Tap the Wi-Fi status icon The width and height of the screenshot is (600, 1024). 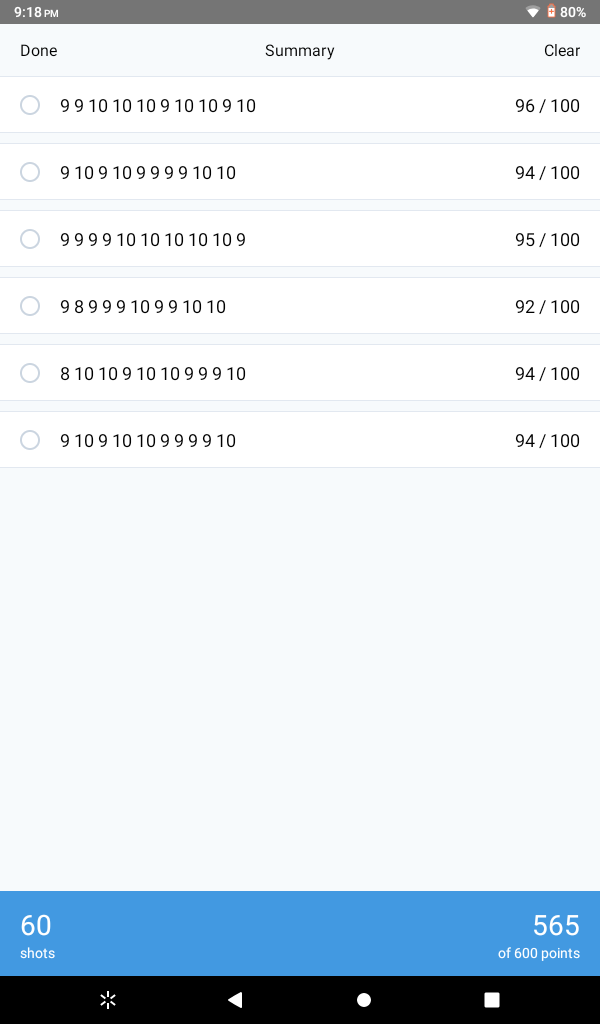[x=533, y=12]
